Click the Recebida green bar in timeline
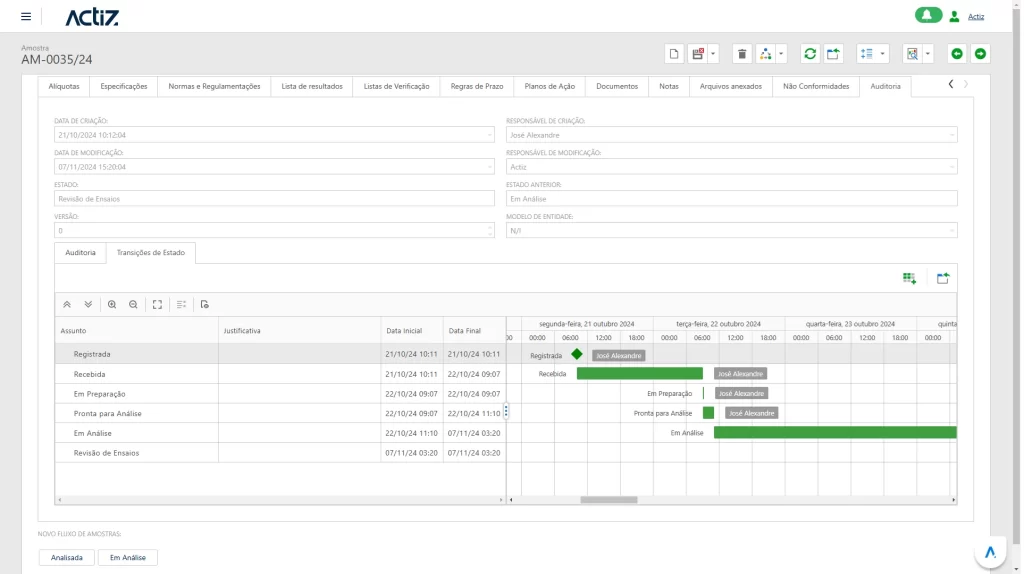 click(x=639, y=374)
